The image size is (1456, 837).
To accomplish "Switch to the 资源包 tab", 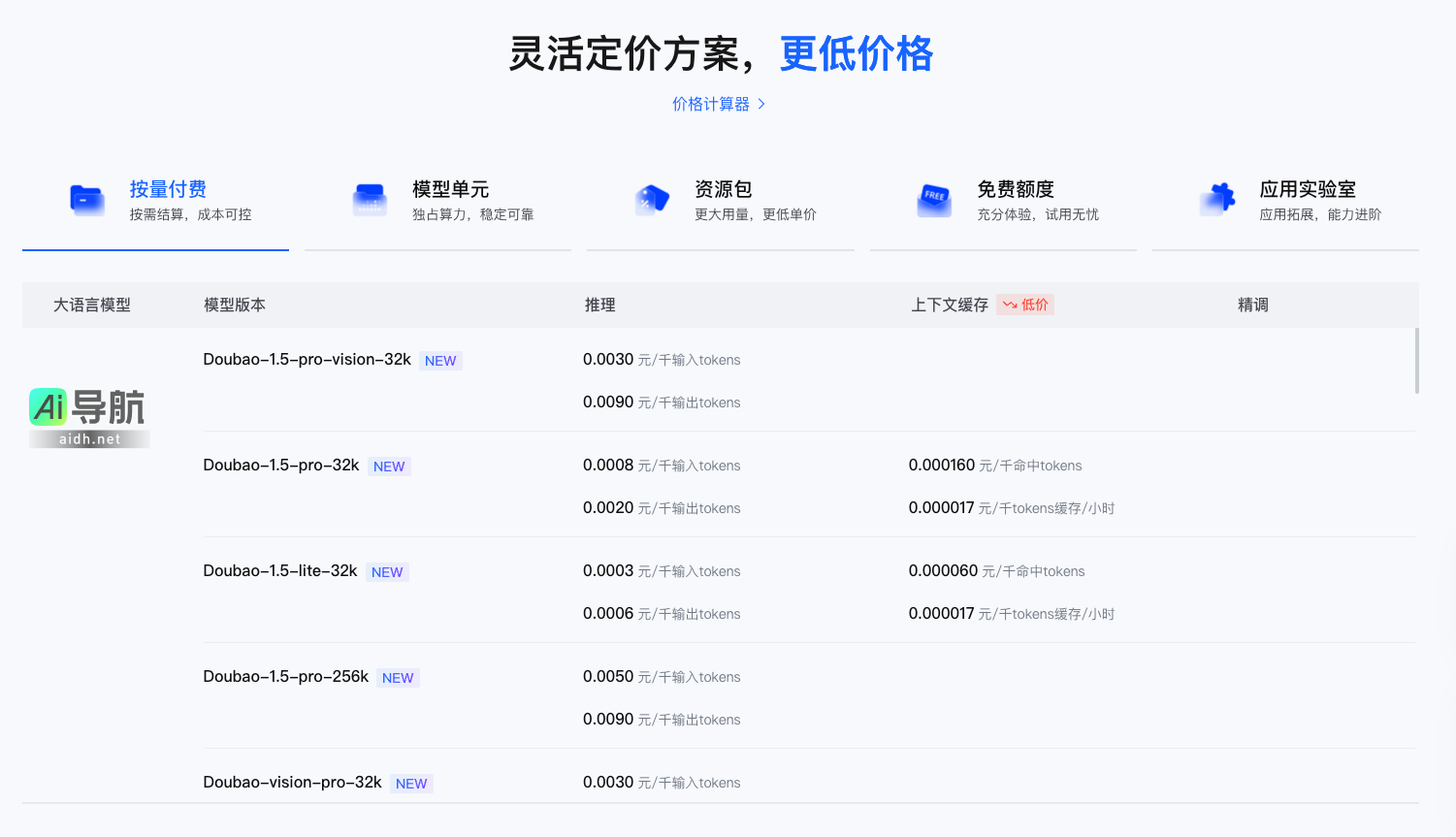I will [723, 190].
